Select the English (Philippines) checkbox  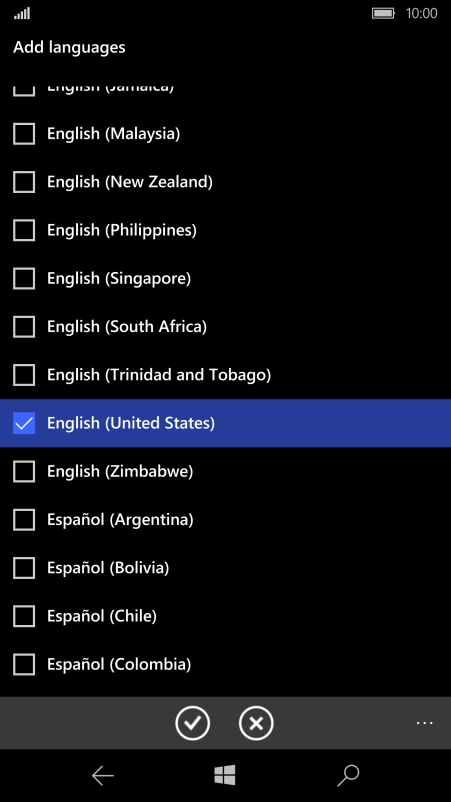pos(24,230)
